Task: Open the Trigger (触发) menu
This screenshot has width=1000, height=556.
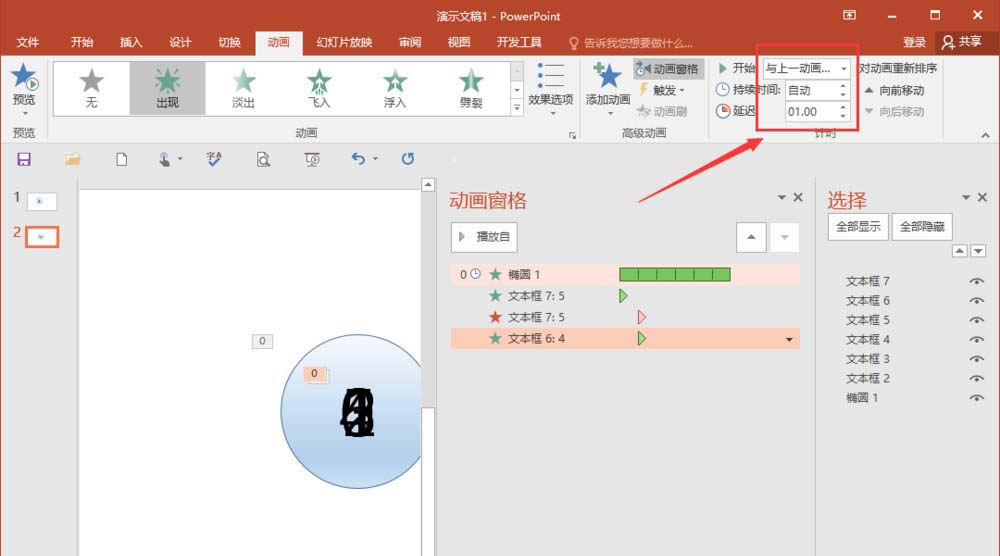Action: tap(661, 90)
